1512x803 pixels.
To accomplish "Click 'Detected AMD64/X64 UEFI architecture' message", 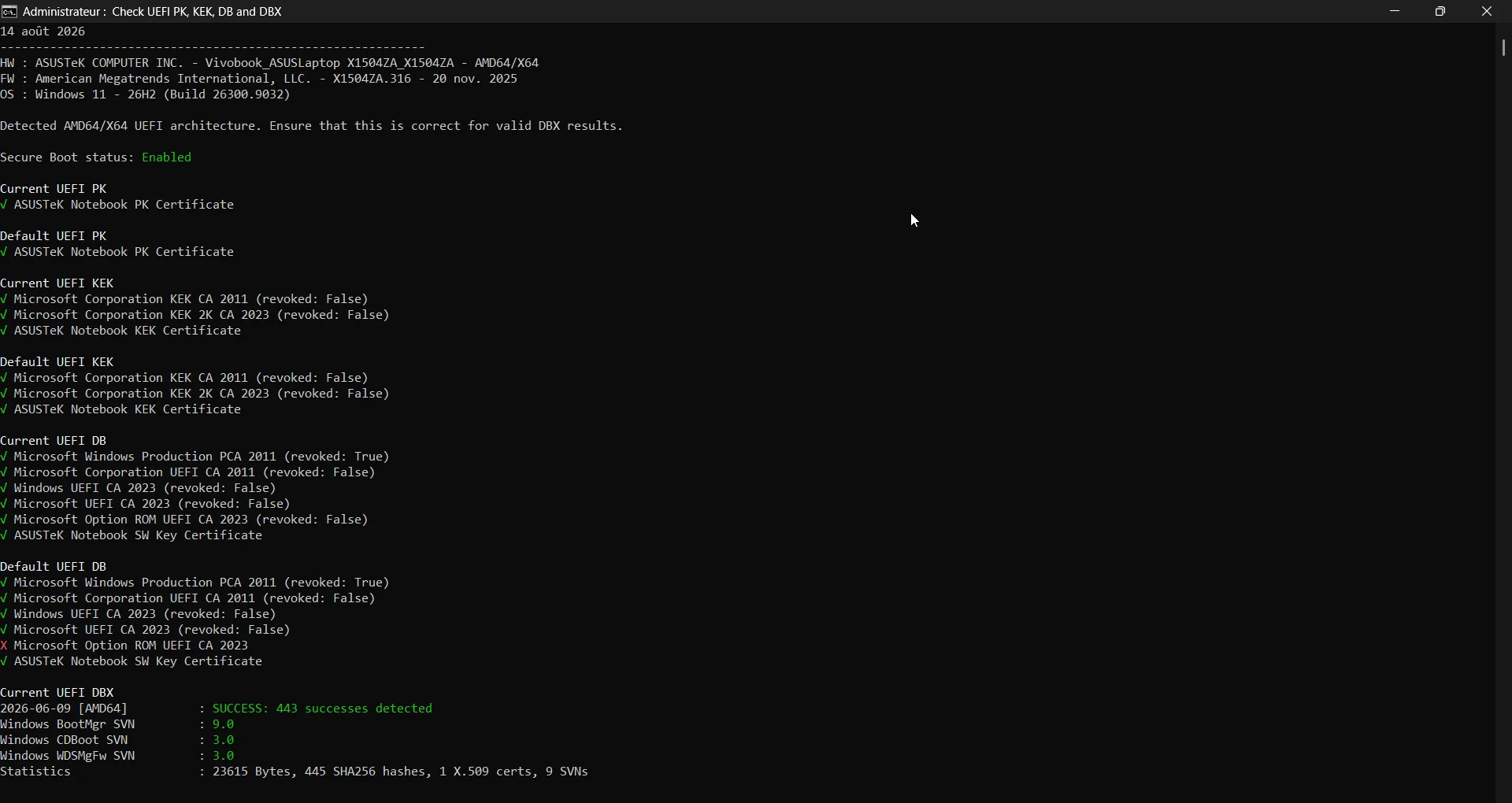I will pos(312,126).
